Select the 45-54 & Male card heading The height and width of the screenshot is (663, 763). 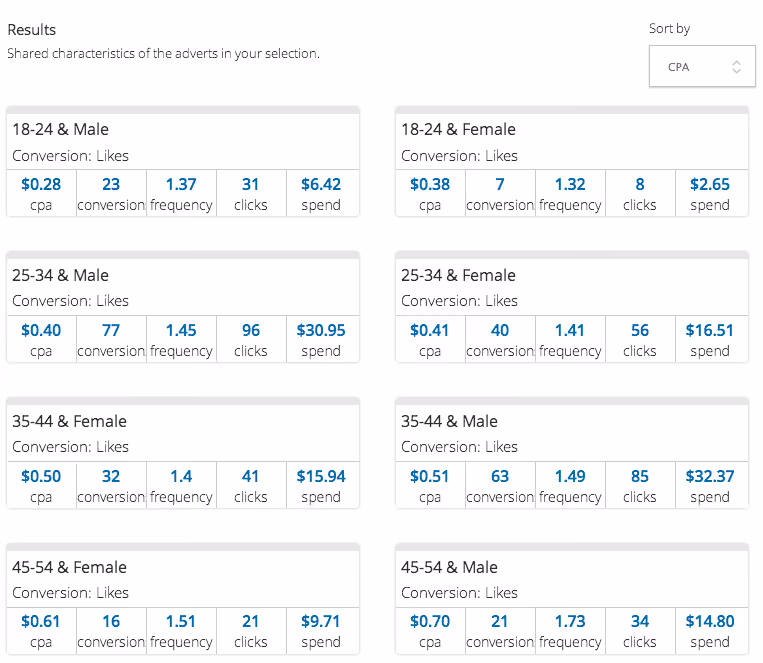(449, 568)
